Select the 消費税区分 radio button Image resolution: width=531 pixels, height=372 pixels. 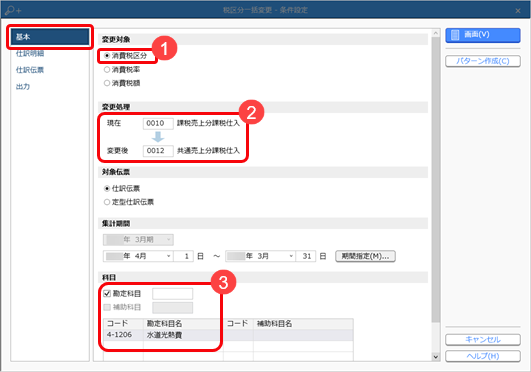click(x=107, y=56)
